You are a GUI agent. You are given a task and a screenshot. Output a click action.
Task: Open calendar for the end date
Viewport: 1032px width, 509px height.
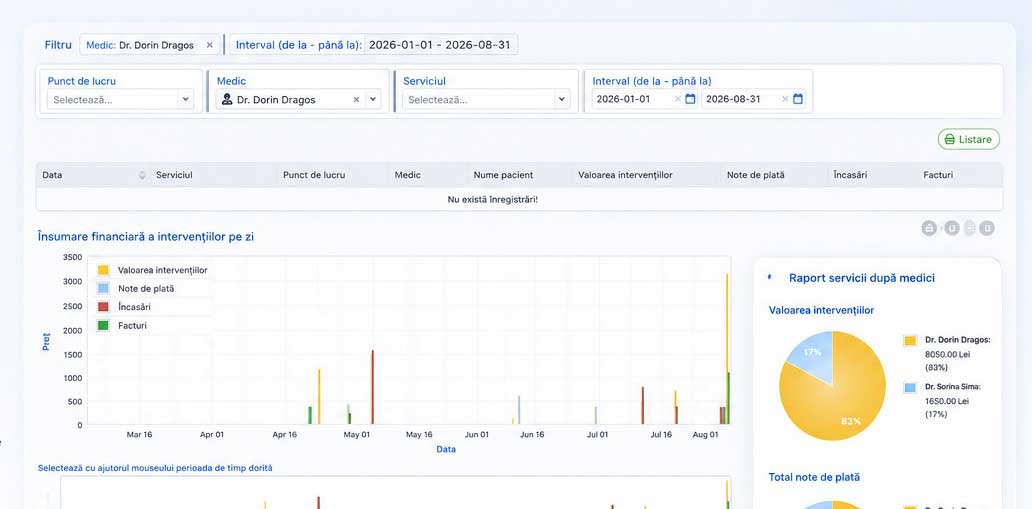(798, 99)
